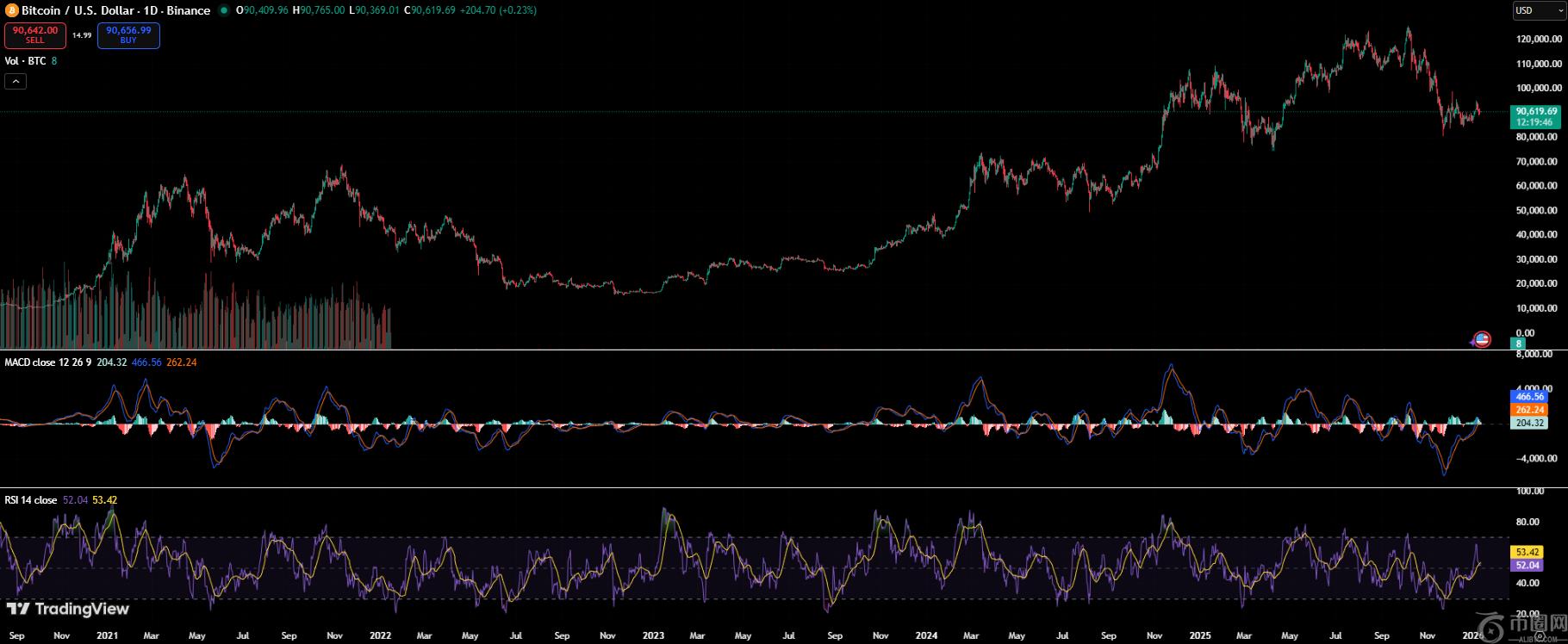This screenshot has height=644, width=1568.
Task: Click the Bitcoin logo icon beside the symbol
Action: tap(12, 10)
